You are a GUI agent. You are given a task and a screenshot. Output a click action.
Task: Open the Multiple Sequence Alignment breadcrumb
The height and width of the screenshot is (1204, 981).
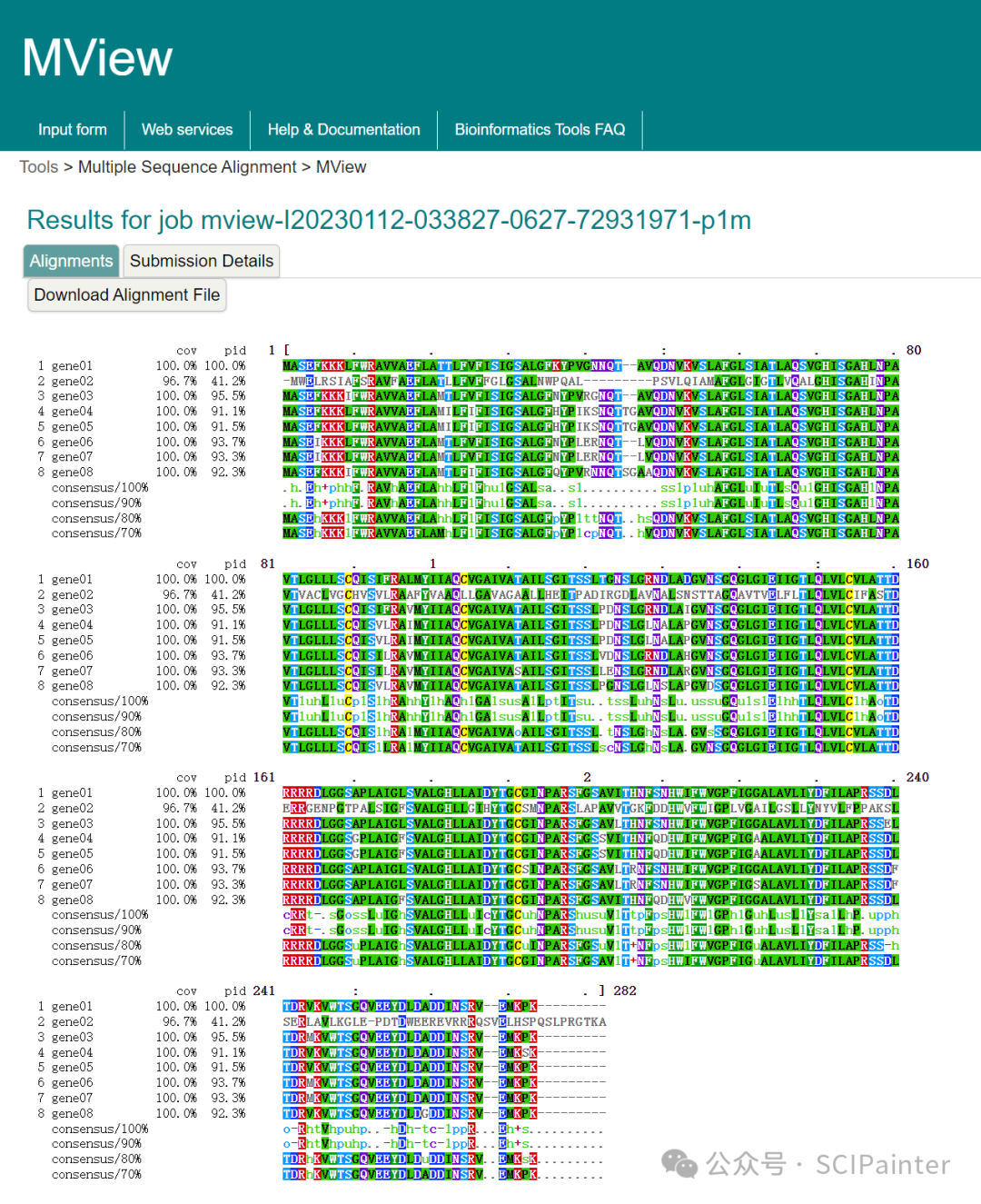(187, 167)
